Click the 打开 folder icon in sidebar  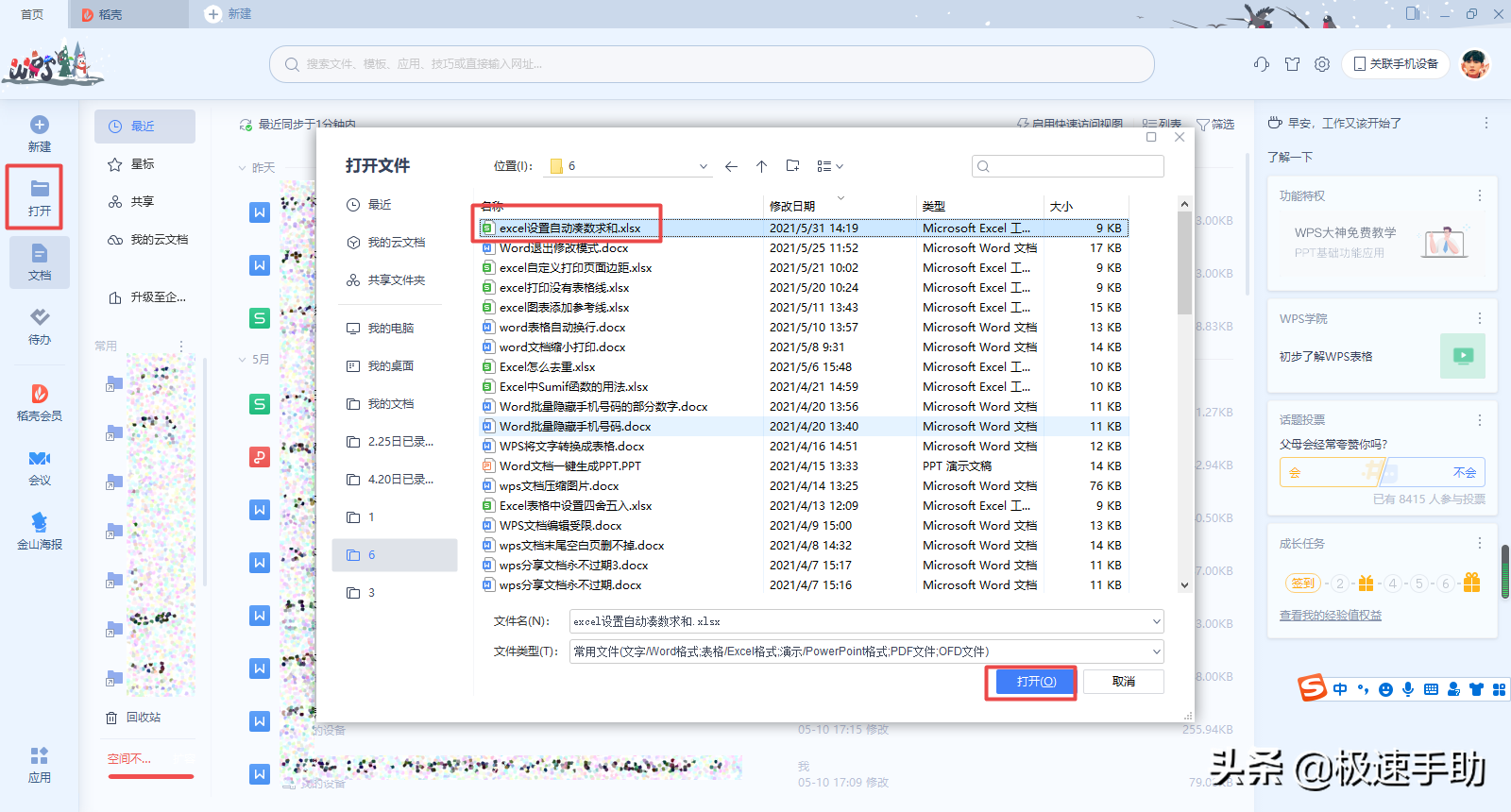[40, 188]
